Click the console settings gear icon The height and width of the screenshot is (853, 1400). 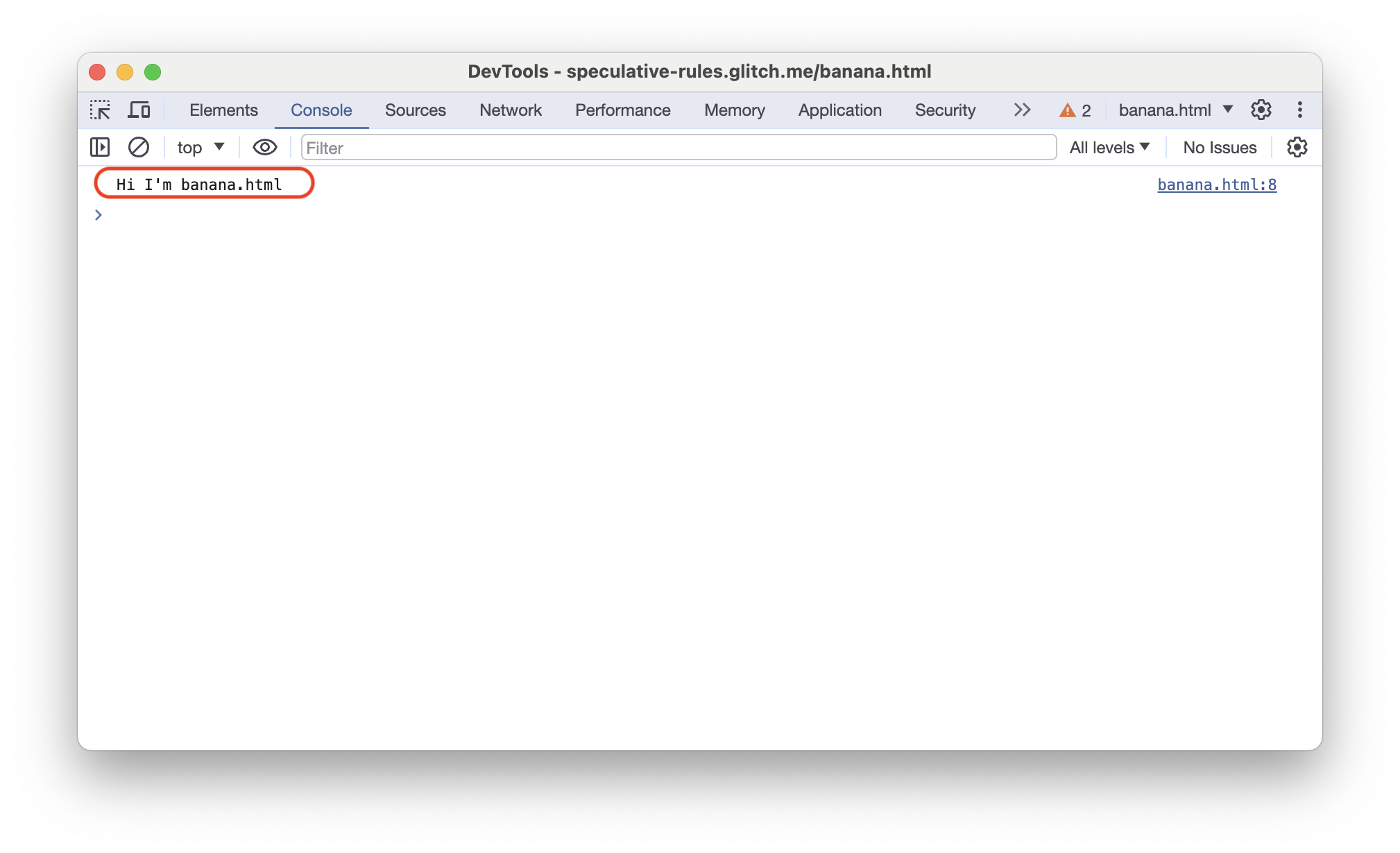coord(1297,147)
